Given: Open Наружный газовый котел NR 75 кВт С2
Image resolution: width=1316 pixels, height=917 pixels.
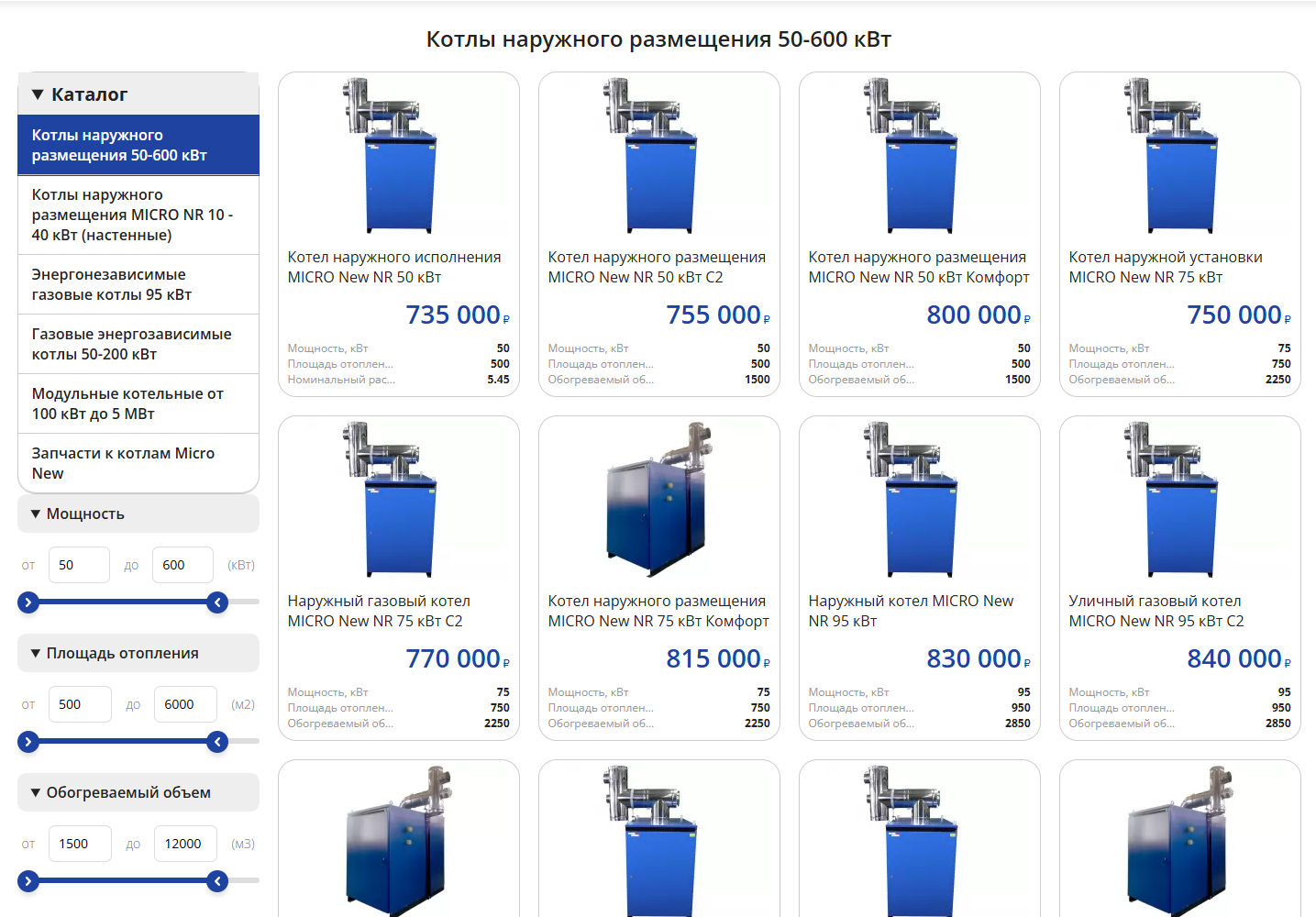Looking at the screenshot, I should tap(379, 611).
